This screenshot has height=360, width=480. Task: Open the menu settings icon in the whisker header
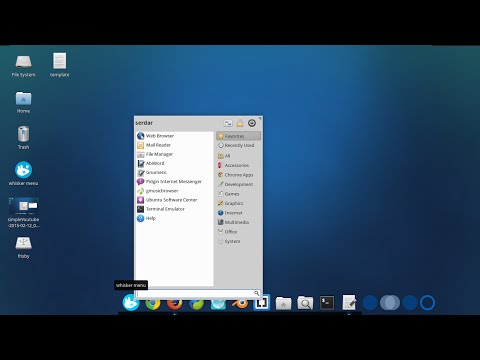tap(228, 123)
